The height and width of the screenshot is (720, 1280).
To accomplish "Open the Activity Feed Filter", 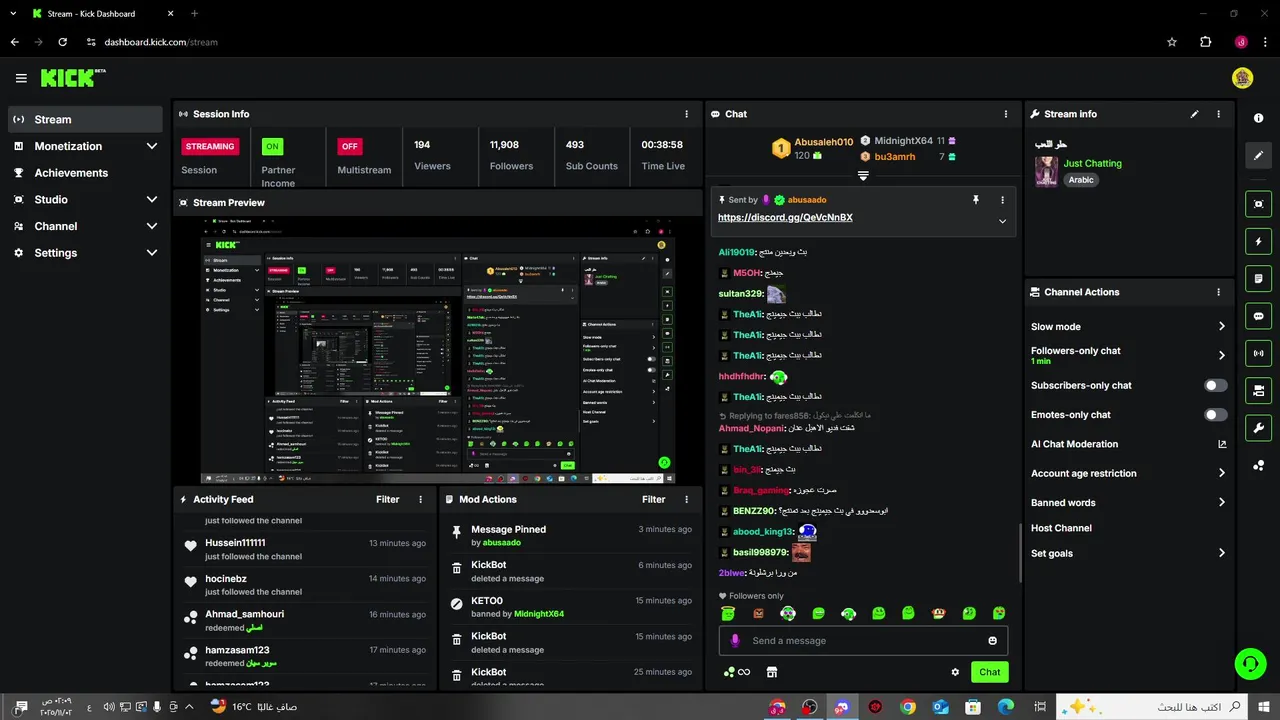I will pos(387,499).
